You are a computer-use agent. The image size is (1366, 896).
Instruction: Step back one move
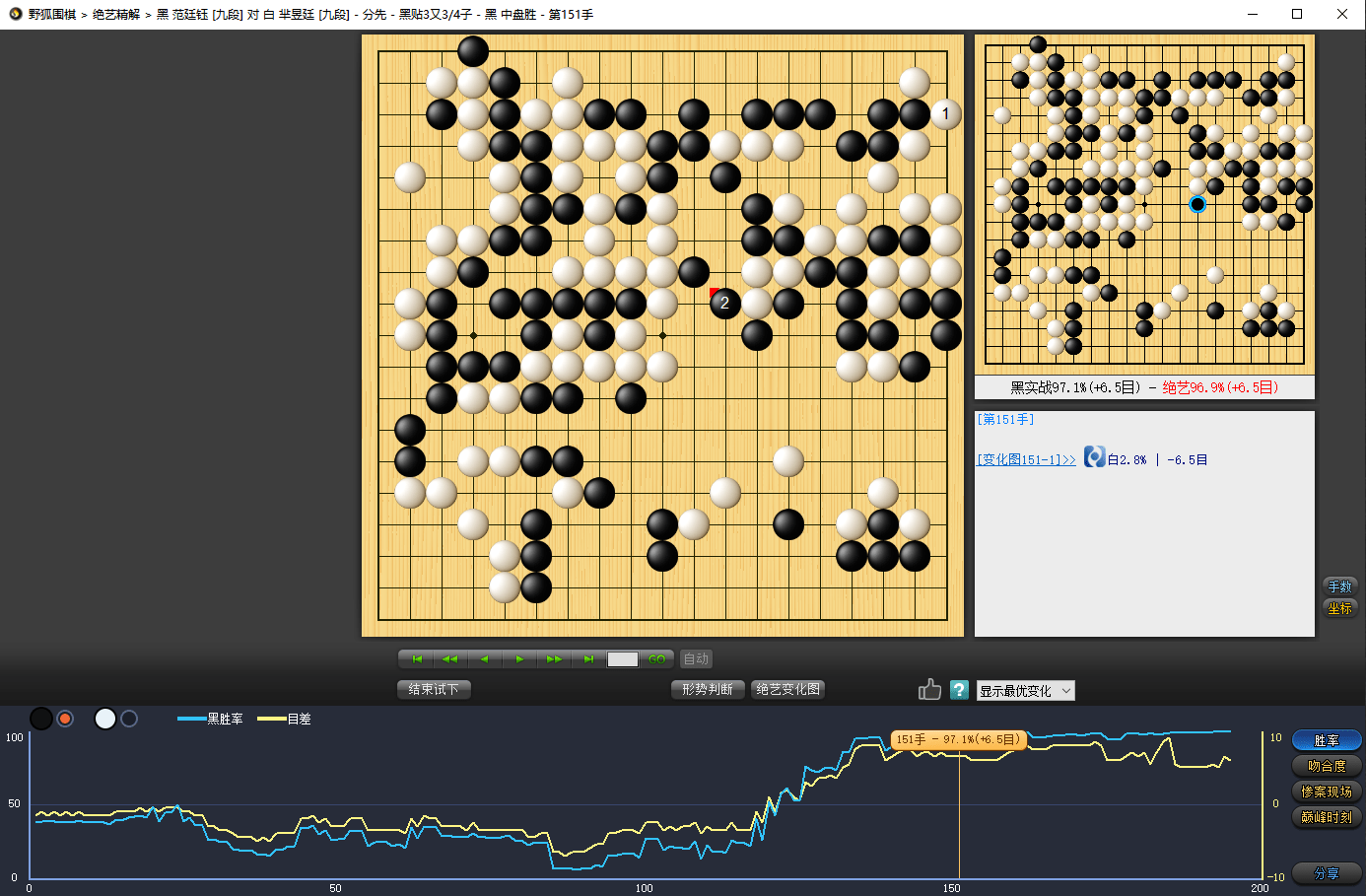pos(485,659)
